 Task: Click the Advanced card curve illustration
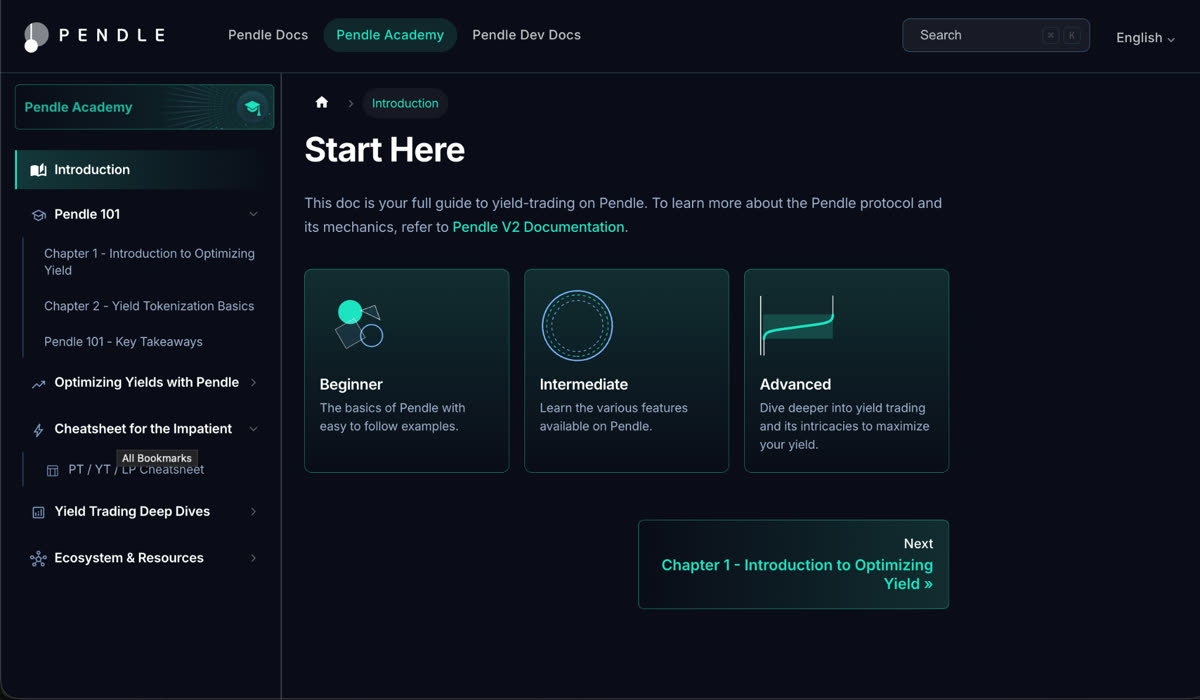(797, 325)
